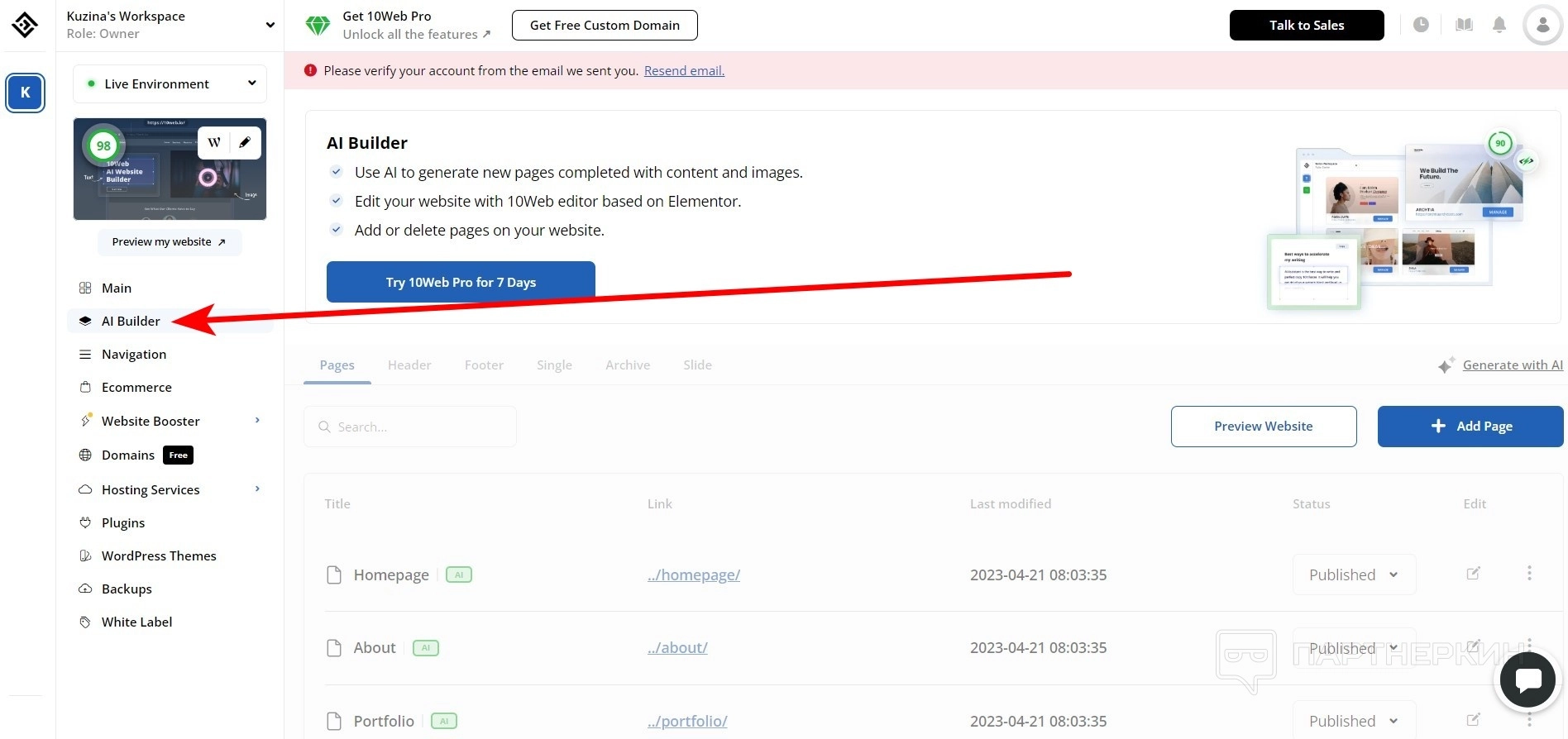Click the WordPress dashboard icon on thumbnail

click(214, 142)
